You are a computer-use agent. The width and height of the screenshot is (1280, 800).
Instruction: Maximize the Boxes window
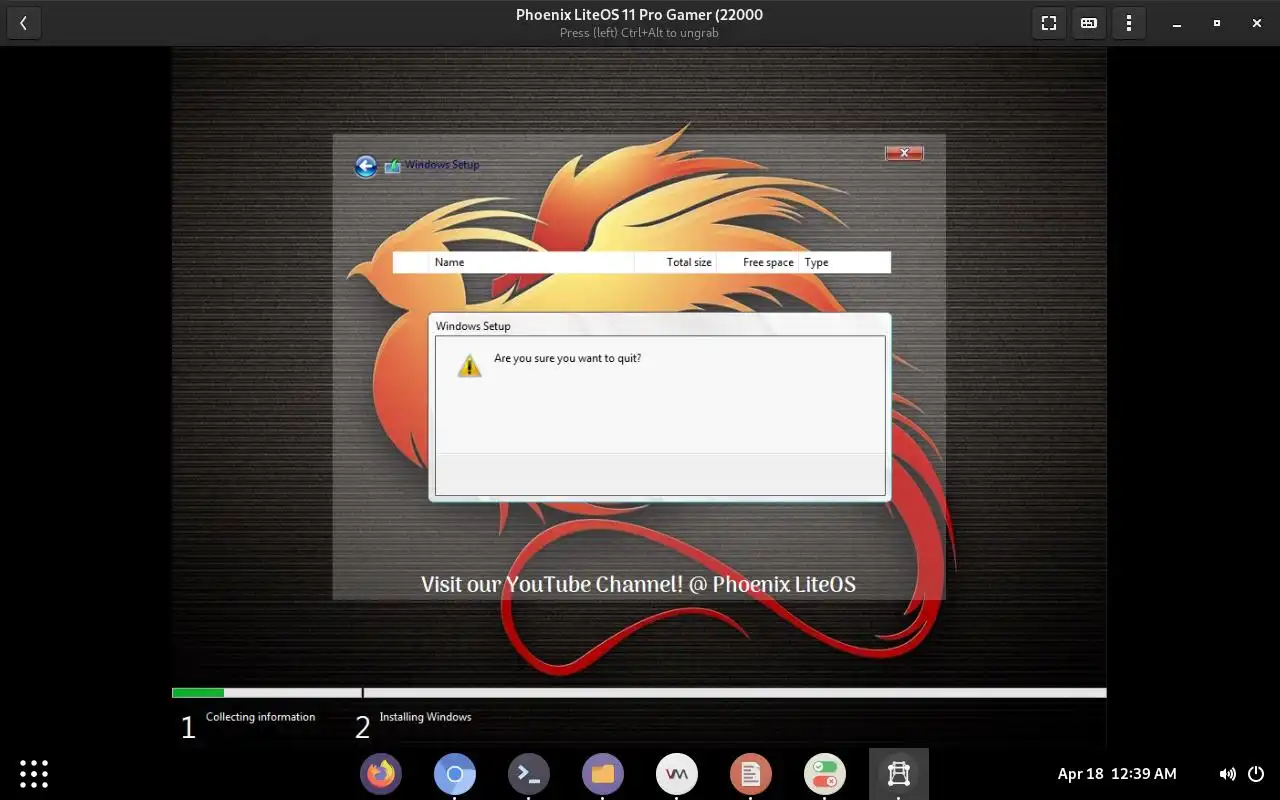coord(1217,23)
